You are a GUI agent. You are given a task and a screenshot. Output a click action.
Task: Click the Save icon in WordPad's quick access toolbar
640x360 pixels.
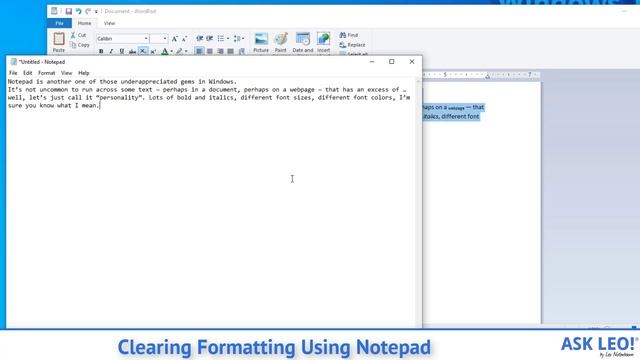[x=69, y=11]
